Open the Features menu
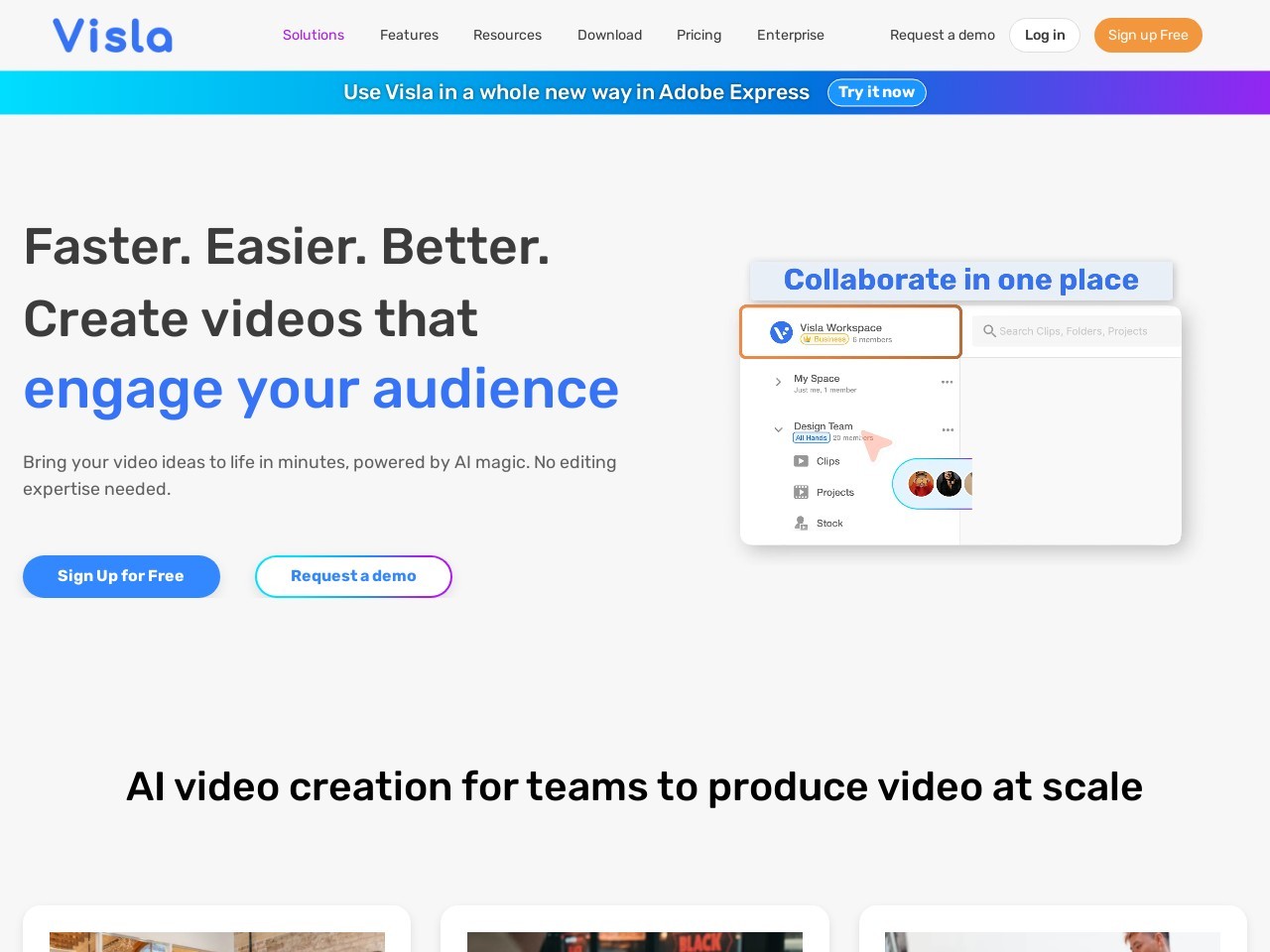Image resolution: width=1270 pixels, height=952 pixels. pos(409,35)
